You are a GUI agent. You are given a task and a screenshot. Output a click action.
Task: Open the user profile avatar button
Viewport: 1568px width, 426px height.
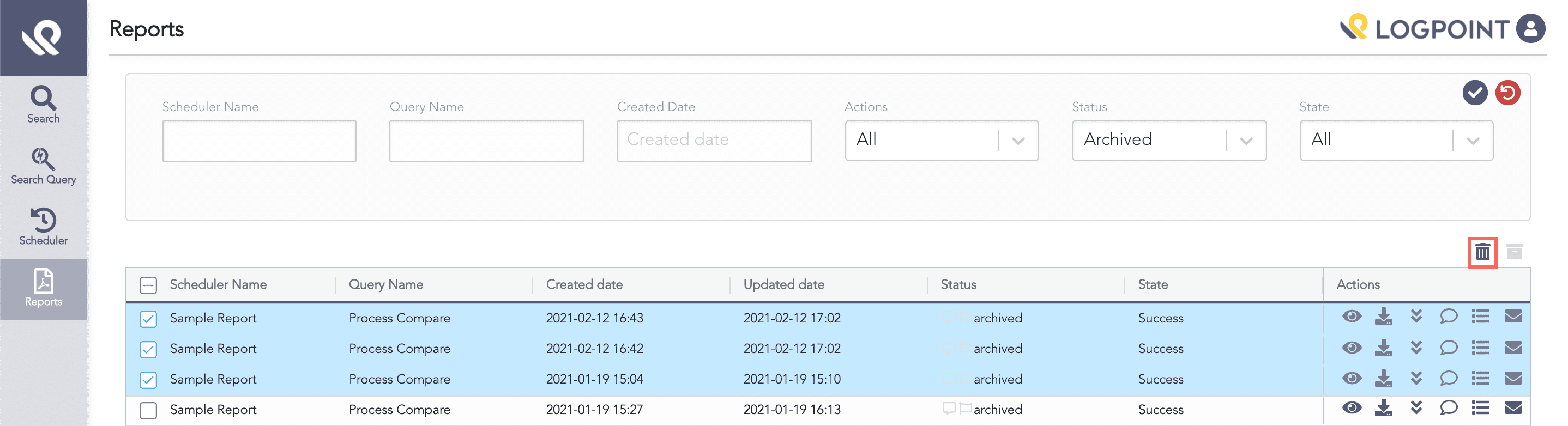[1530, 29]
